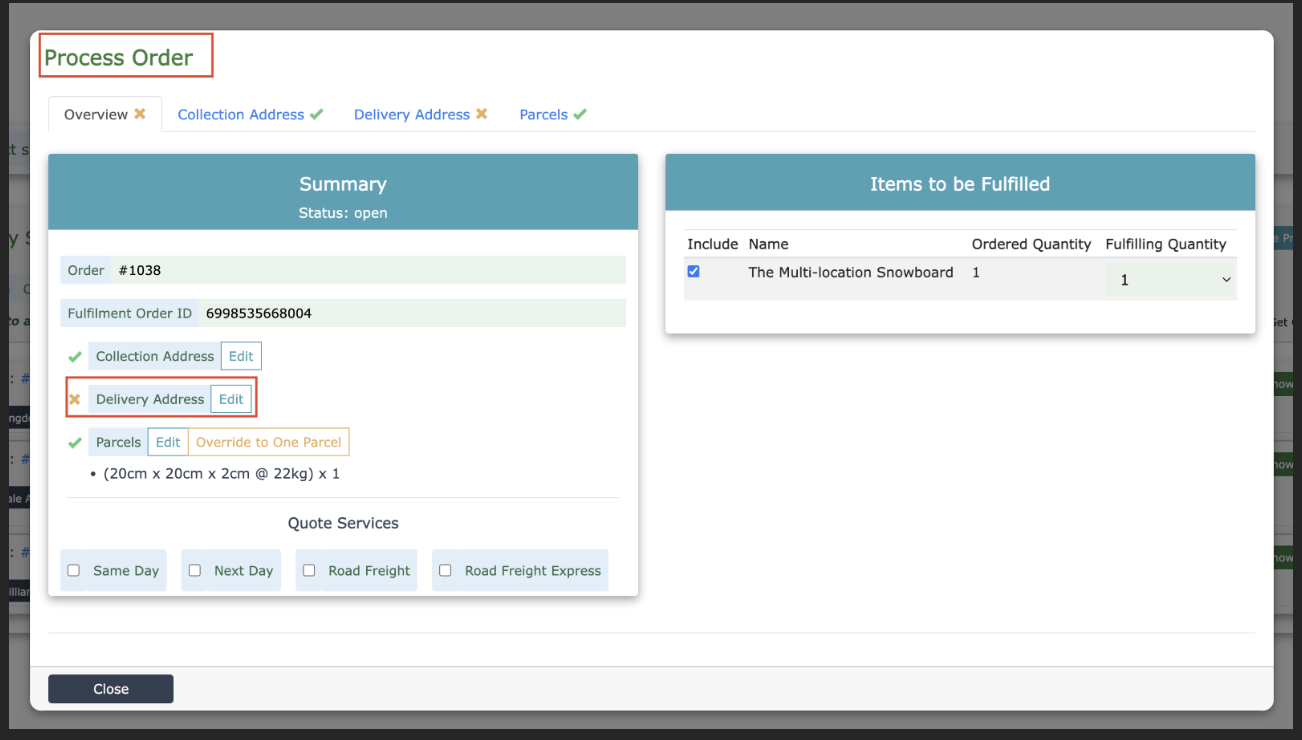1302x740 pixels.
Task: Click Edit next to Parcels
Action: tap(168, 442)
